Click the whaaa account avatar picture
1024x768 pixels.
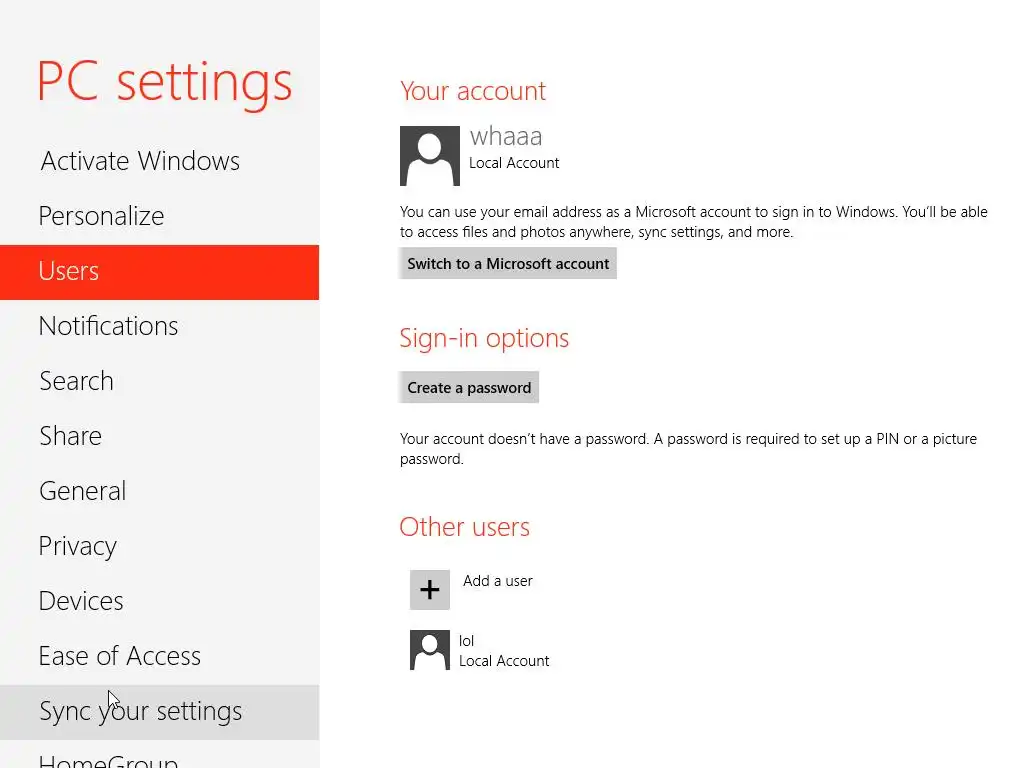(430, 156)
